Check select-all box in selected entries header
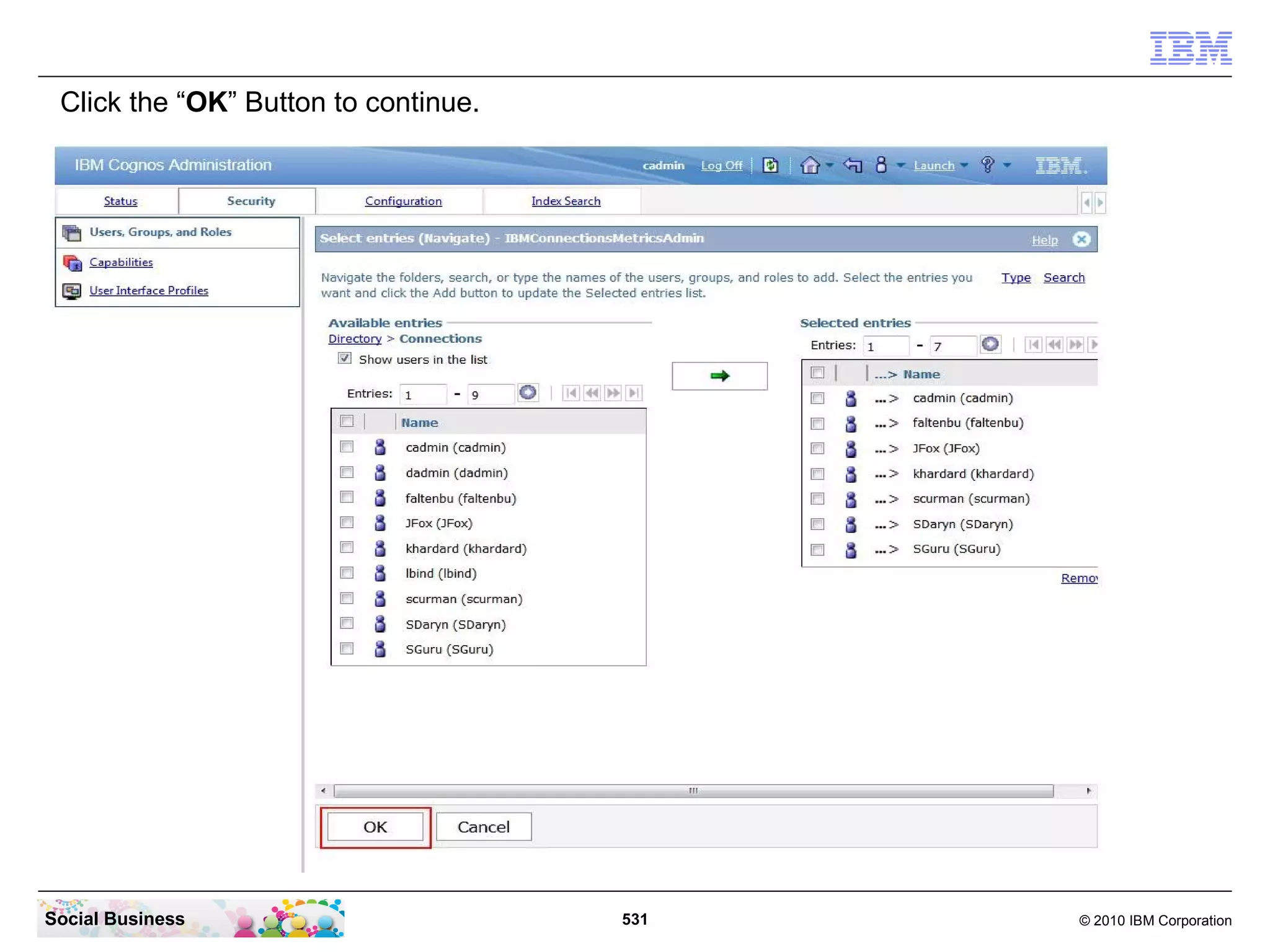This screenshot has height=952, width=1270. coord(817,372)
